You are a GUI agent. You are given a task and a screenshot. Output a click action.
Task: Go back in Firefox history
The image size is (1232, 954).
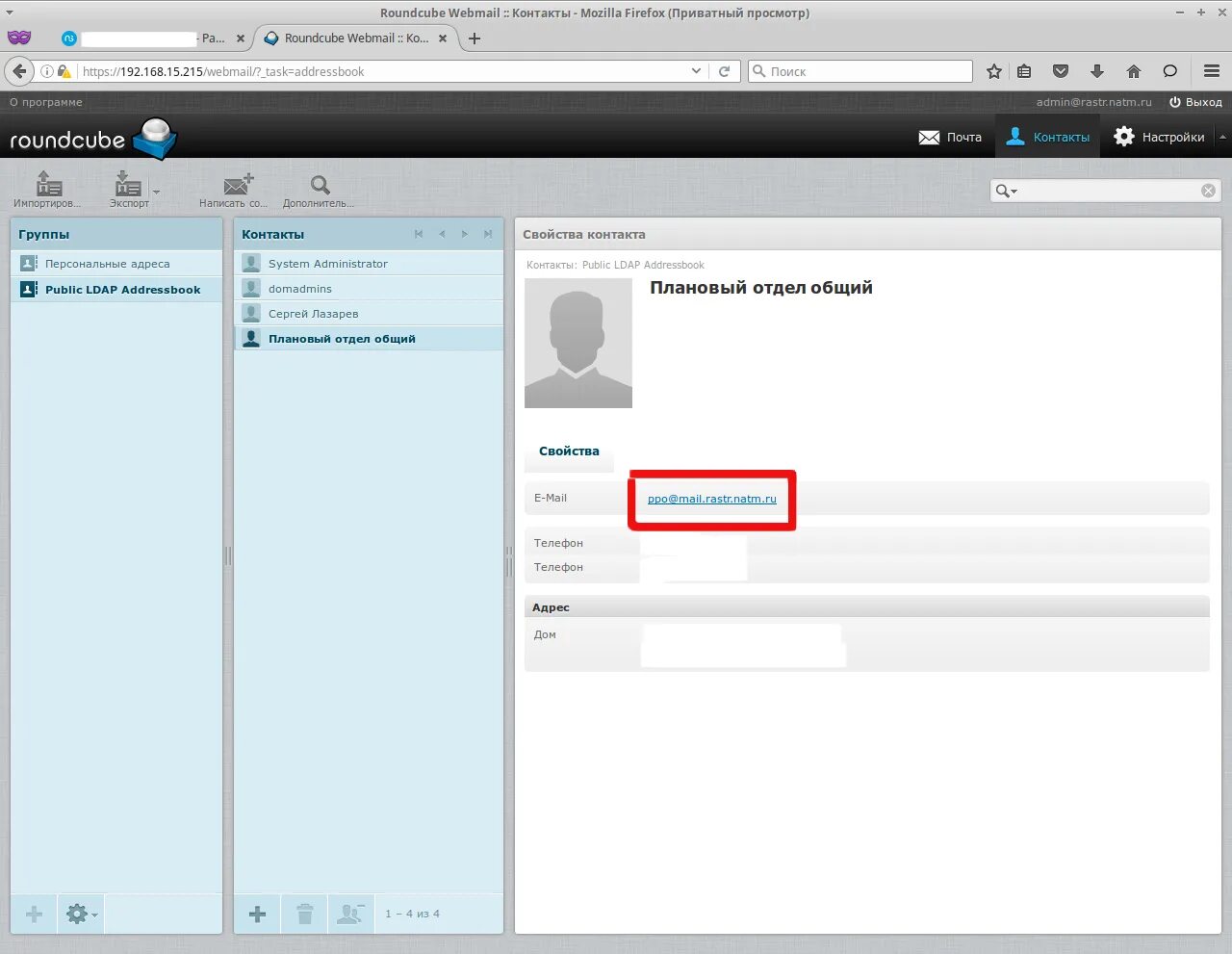coord(19,71)
